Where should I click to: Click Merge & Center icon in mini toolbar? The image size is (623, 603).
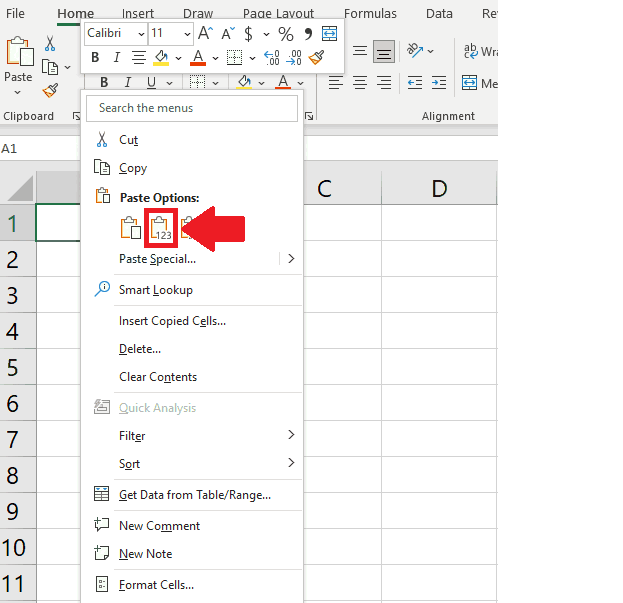329,33
